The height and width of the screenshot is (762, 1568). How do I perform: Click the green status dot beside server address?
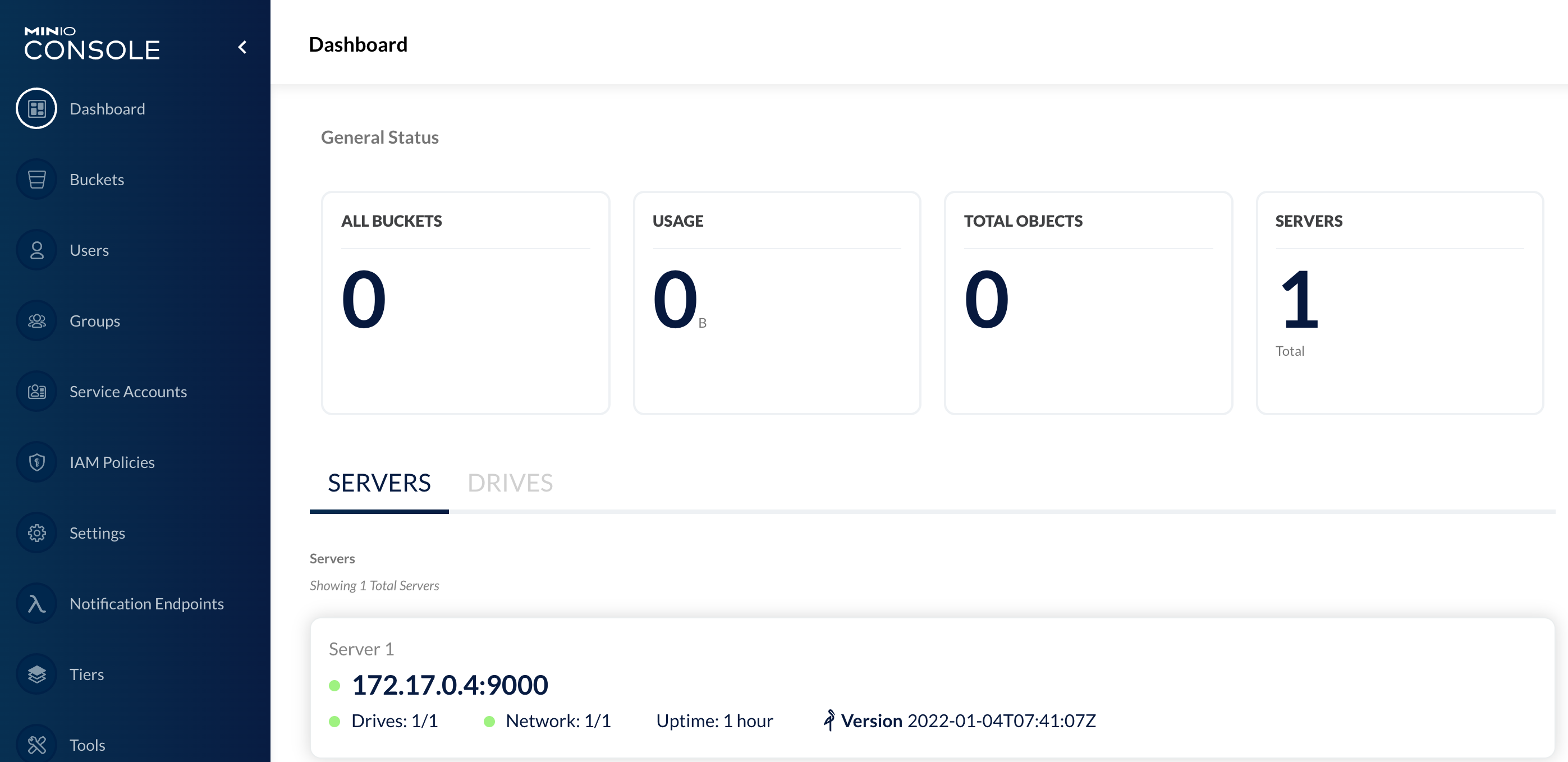coord(334,686)
